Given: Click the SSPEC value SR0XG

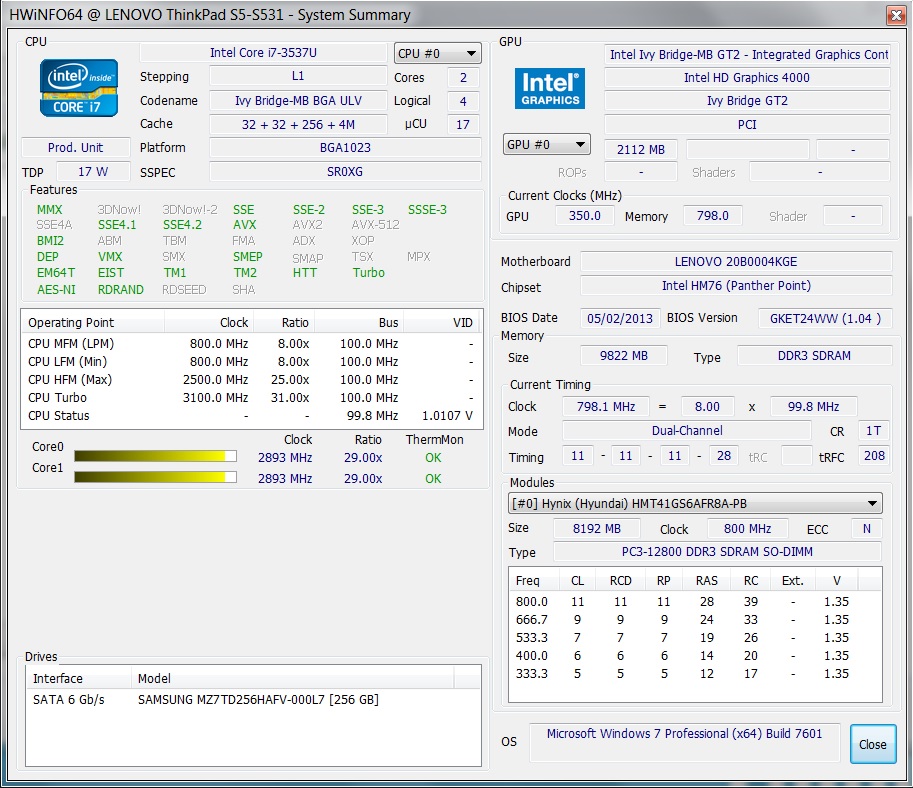Looking at the screenshot, I should [x=345, y=172].
